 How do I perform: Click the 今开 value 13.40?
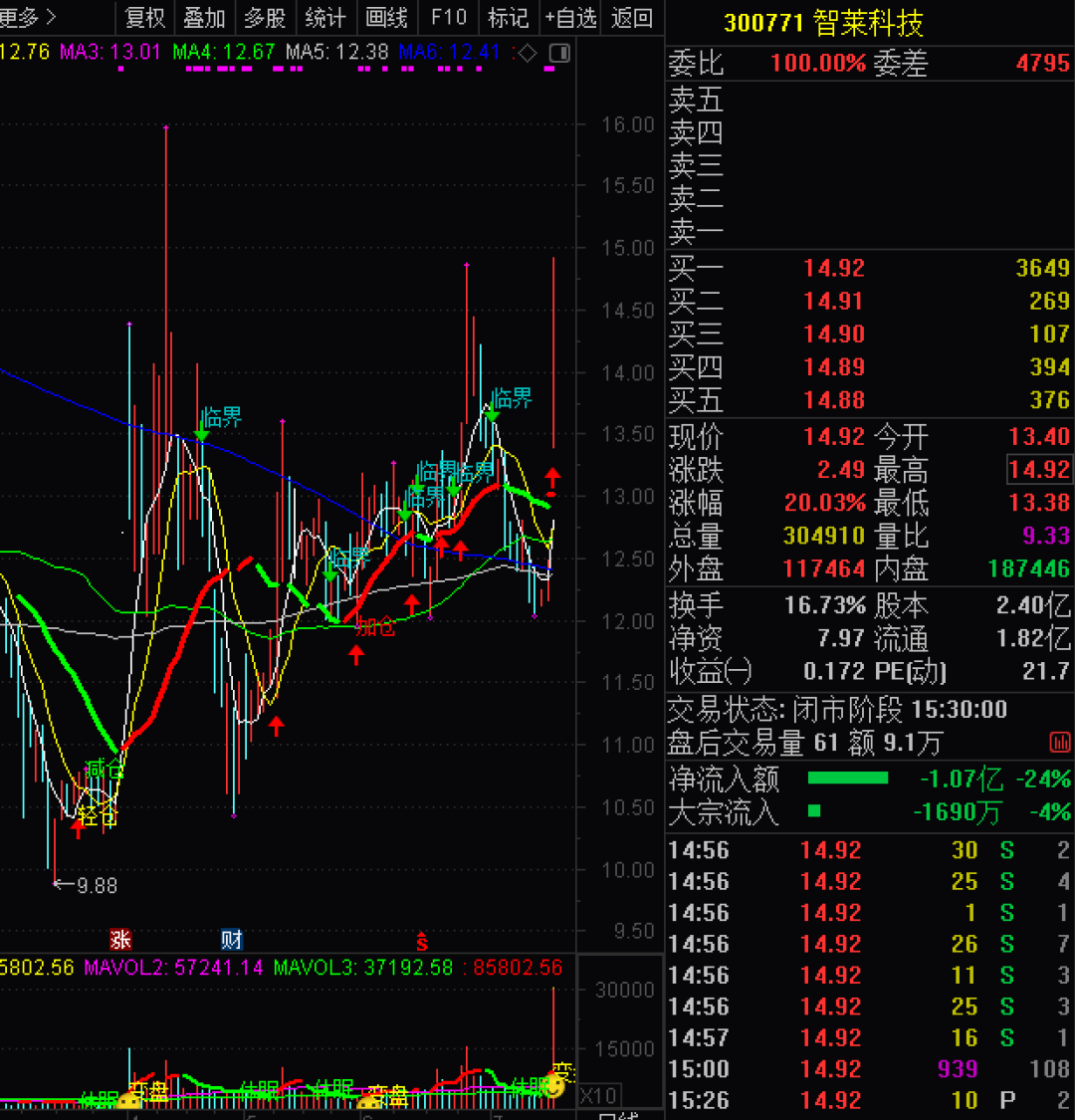1039,436
